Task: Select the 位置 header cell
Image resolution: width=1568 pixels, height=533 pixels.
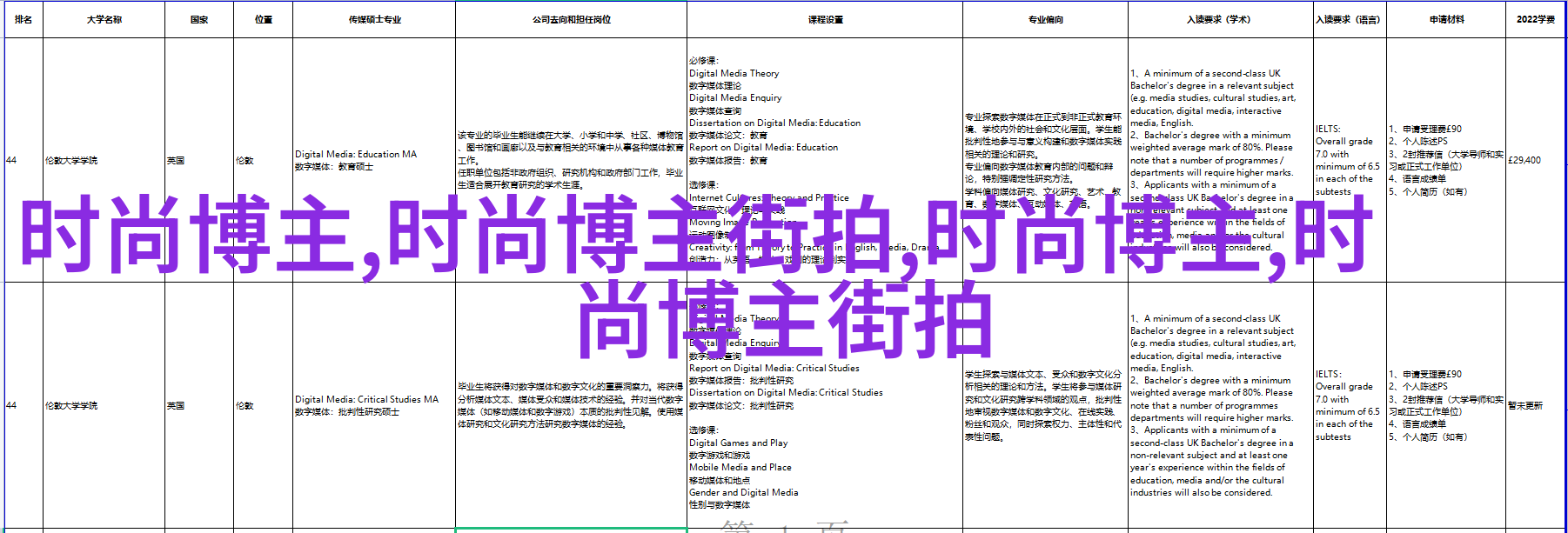Action: pos(264,19)
